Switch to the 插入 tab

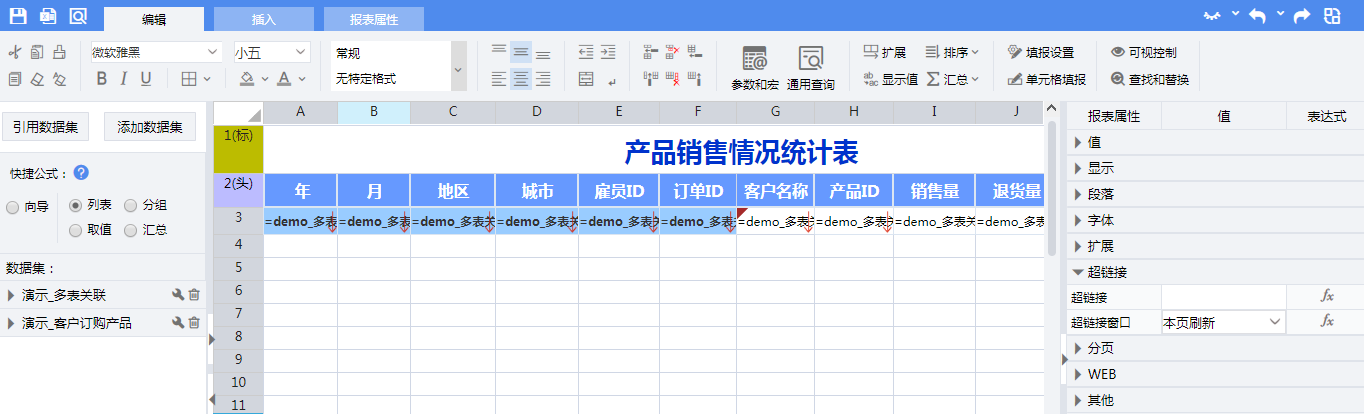point(264,19)
